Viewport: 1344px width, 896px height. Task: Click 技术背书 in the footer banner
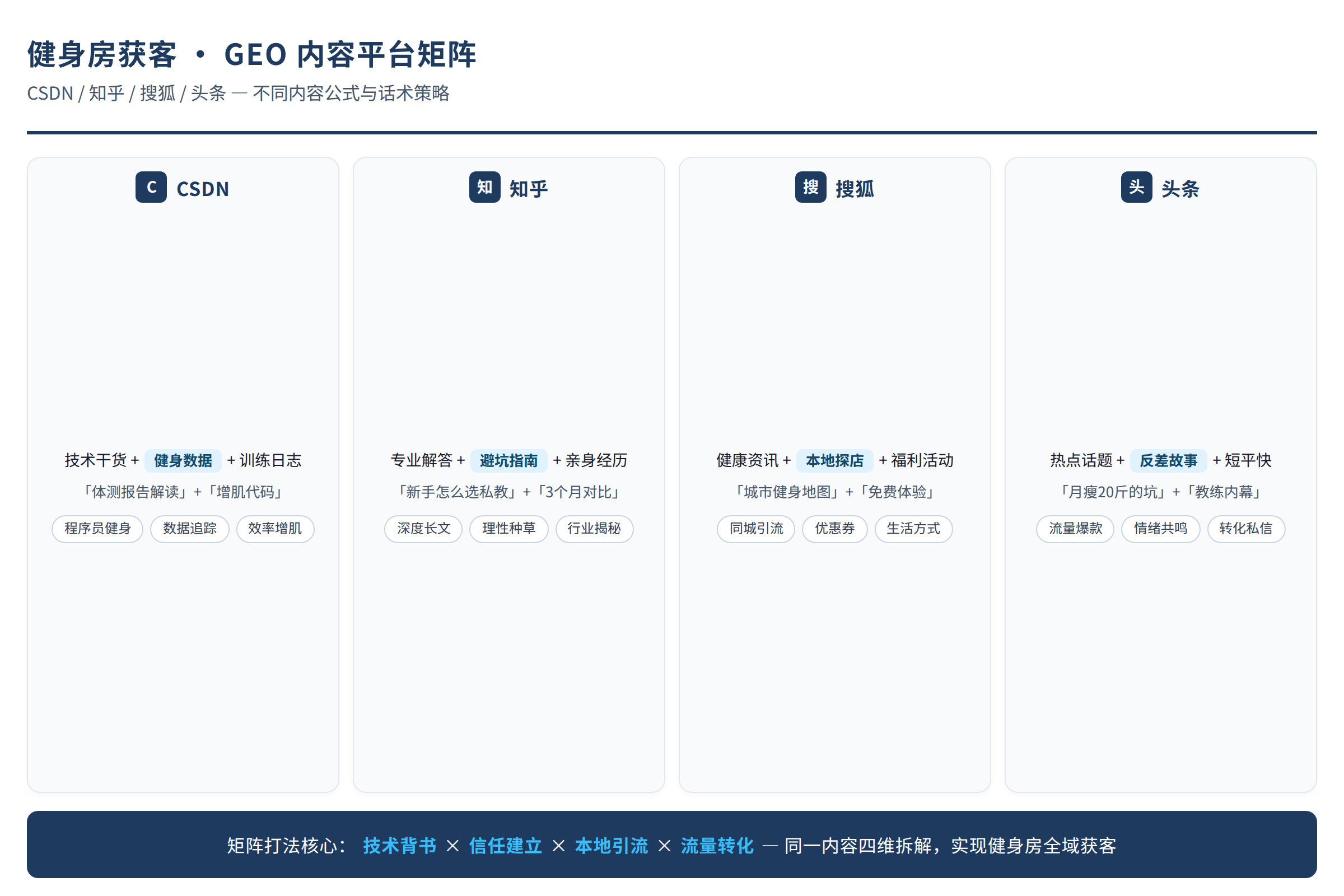(399, 846)
